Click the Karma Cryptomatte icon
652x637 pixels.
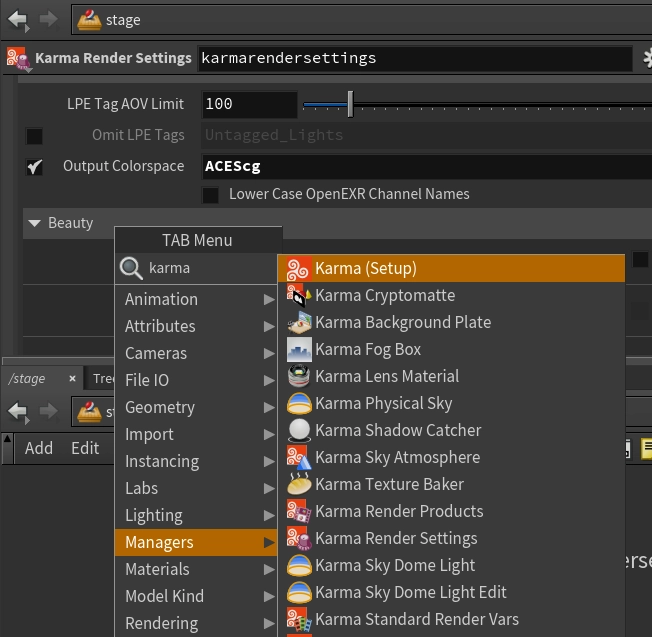click(x=299, y=296)
